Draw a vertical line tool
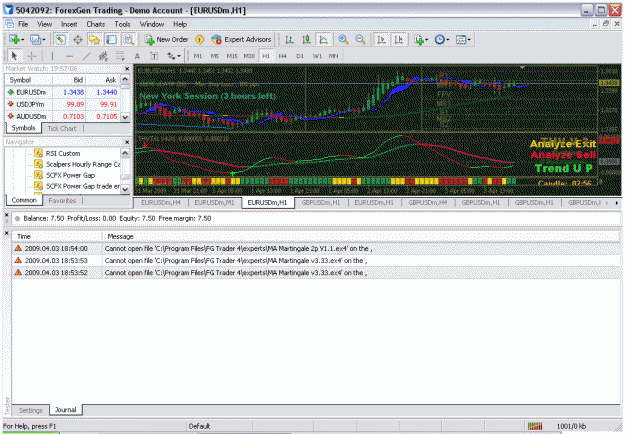The height and width of the screenshot is (434, 625). [52, 56]
